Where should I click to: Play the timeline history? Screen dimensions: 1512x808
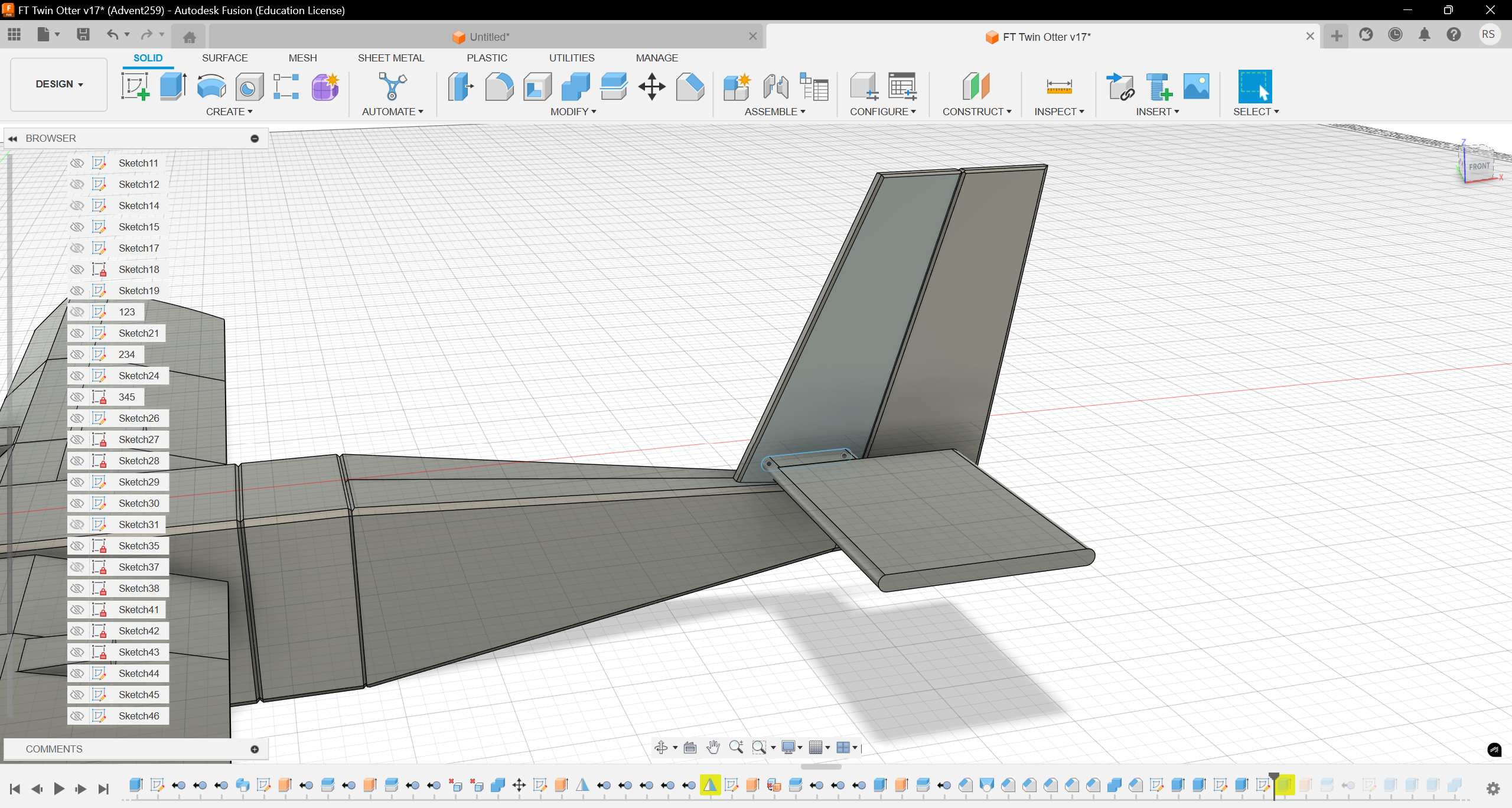point(59,789)
